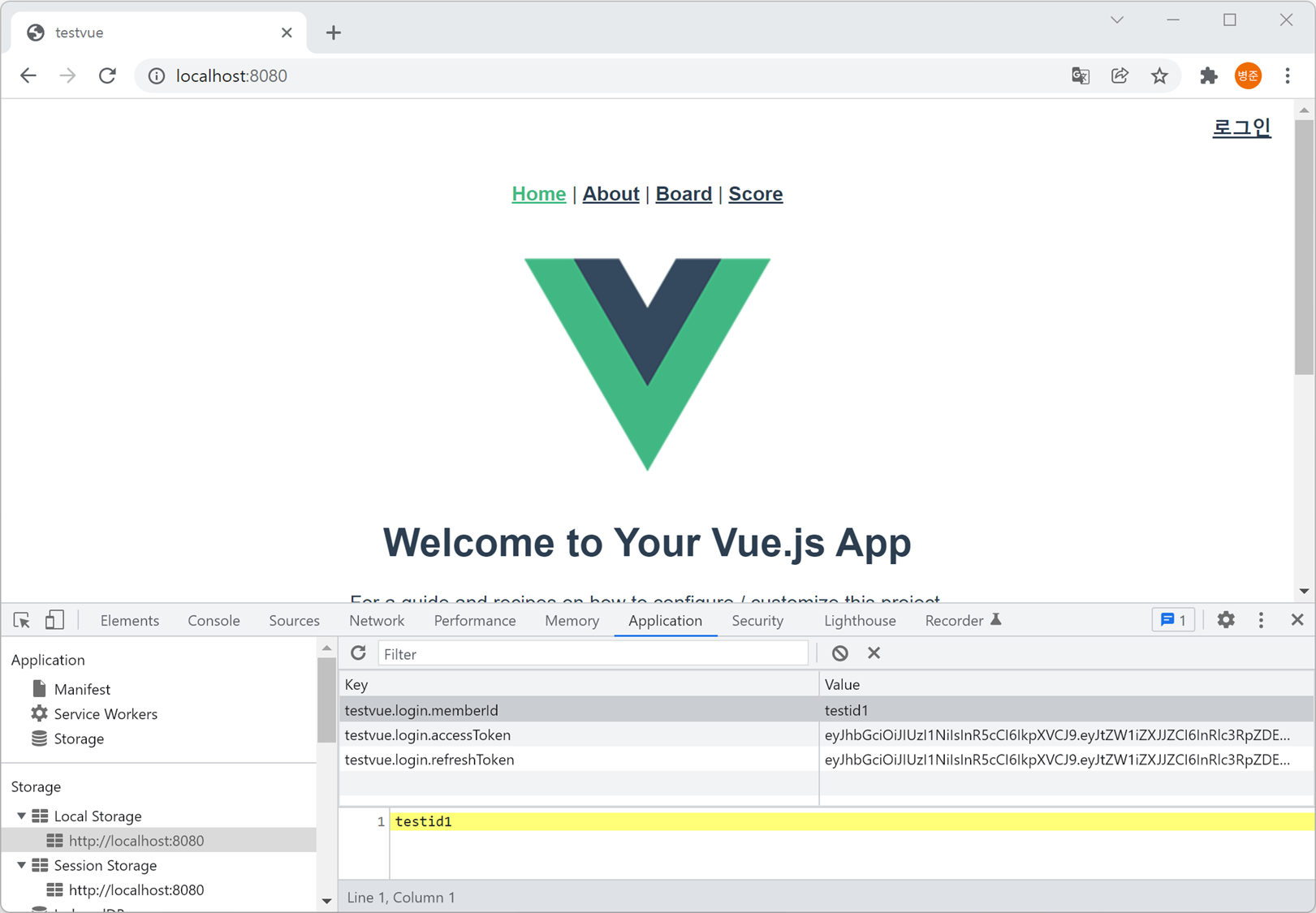Toggle the device toolbar in DevTools
This screenshot has height=913, width=1316.
[54, 621]
